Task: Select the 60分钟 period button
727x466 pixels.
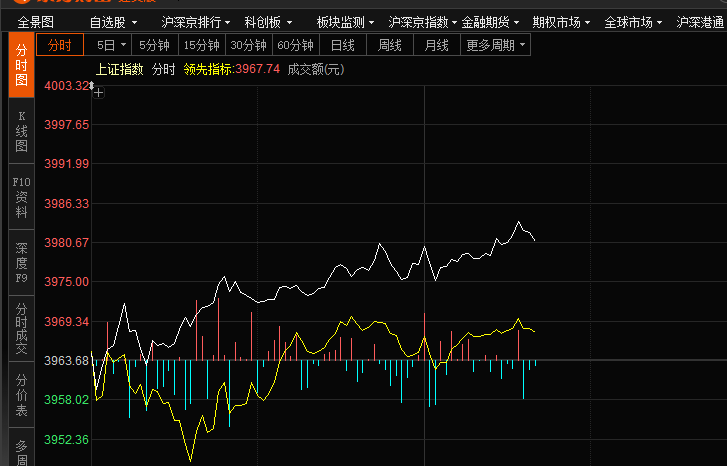Action: coord(295,45)
